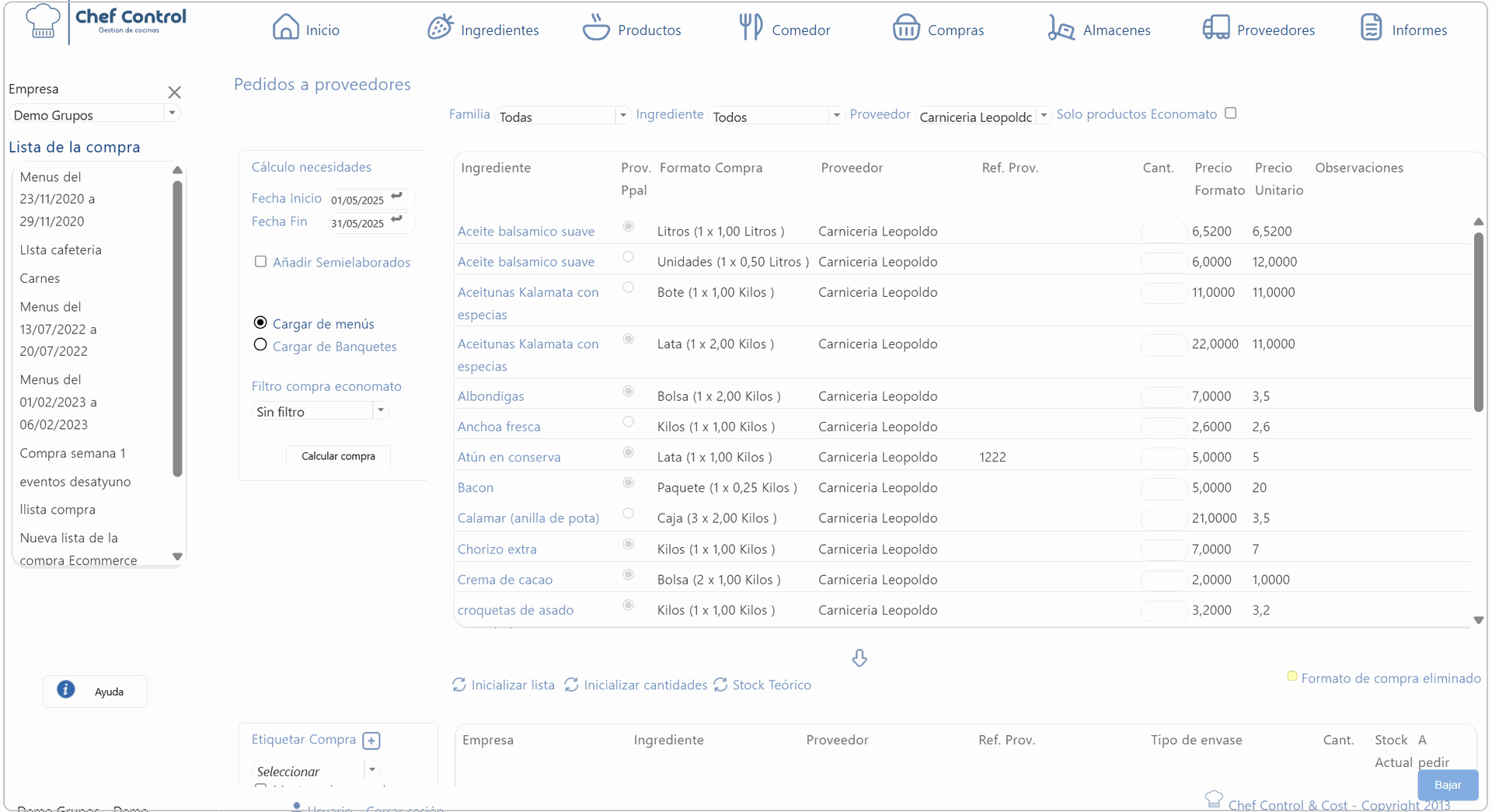Open the Chorizo extra ingredient link
Screen dimensions: 1492x812
click(497, 549)
